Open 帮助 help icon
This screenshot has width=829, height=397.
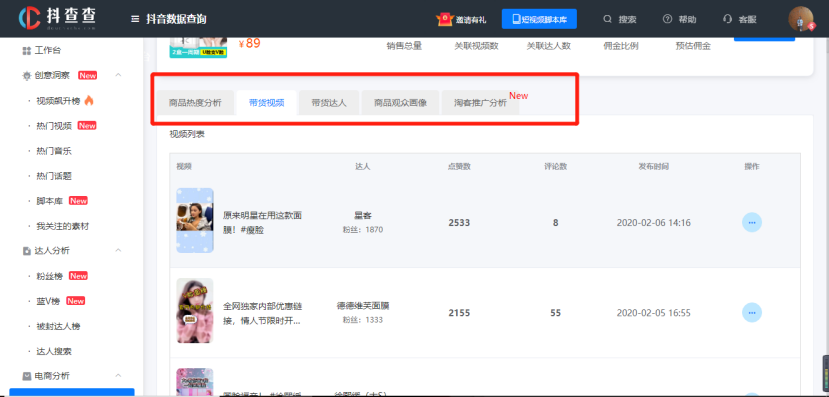(667, 20)
